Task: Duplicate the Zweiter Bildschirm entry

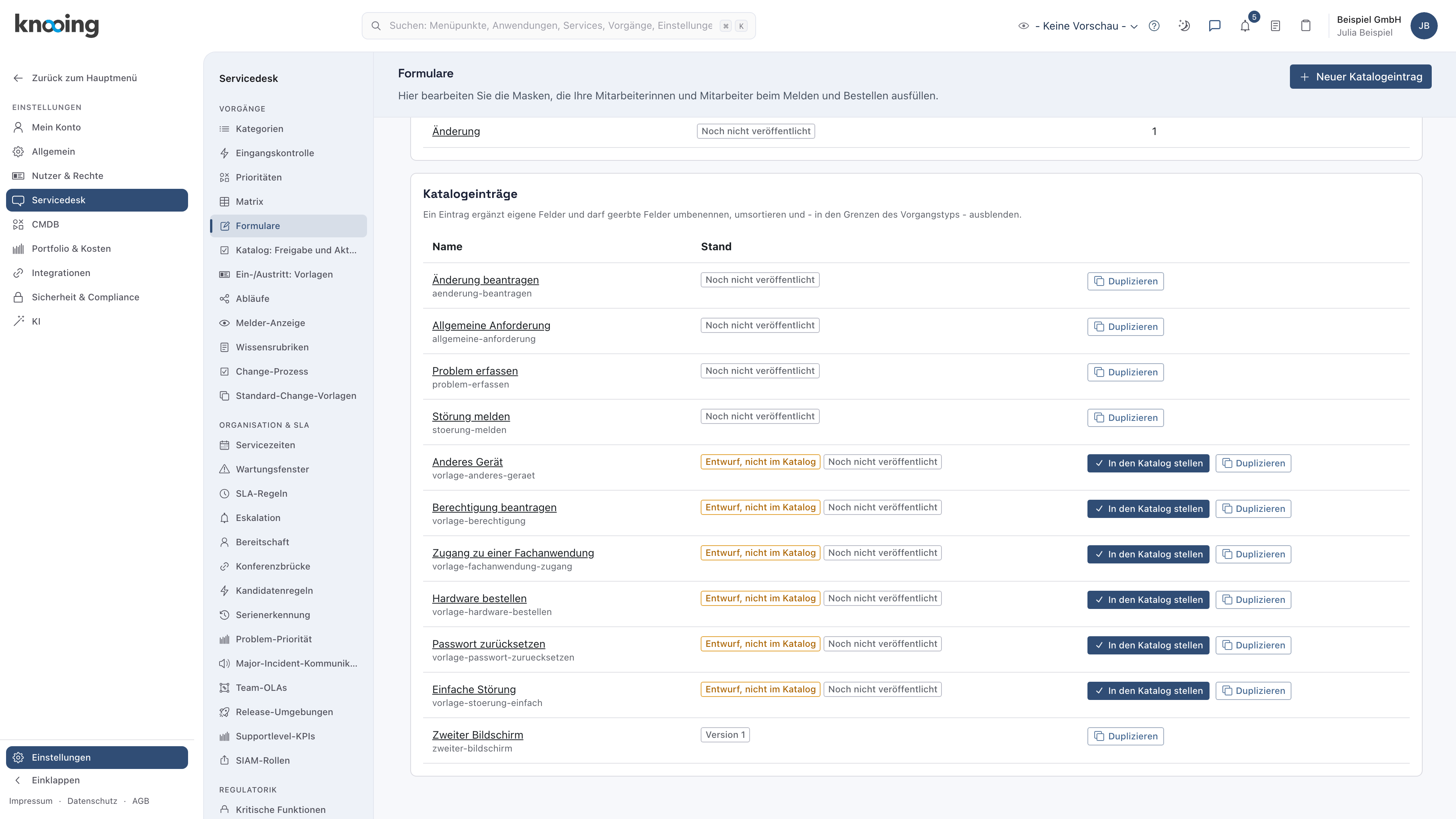Action: pos(1125,736)
